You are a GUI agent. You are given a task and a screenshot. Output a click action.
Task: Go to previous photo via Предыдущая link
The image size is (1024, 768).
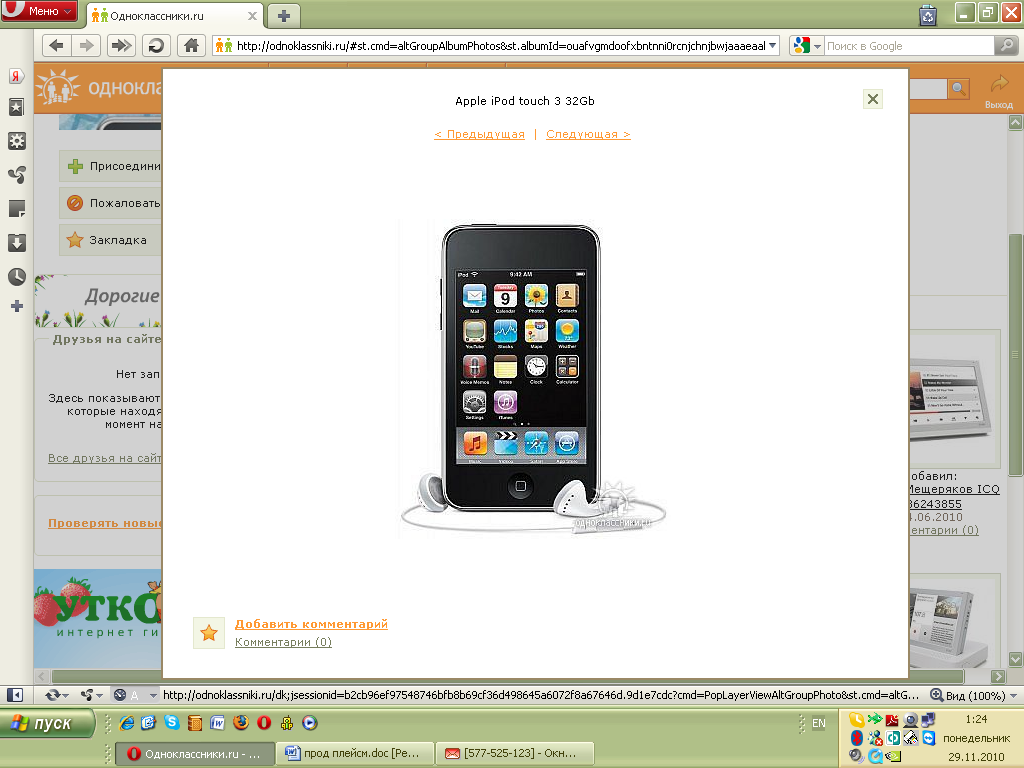click(x=479, y=134)
